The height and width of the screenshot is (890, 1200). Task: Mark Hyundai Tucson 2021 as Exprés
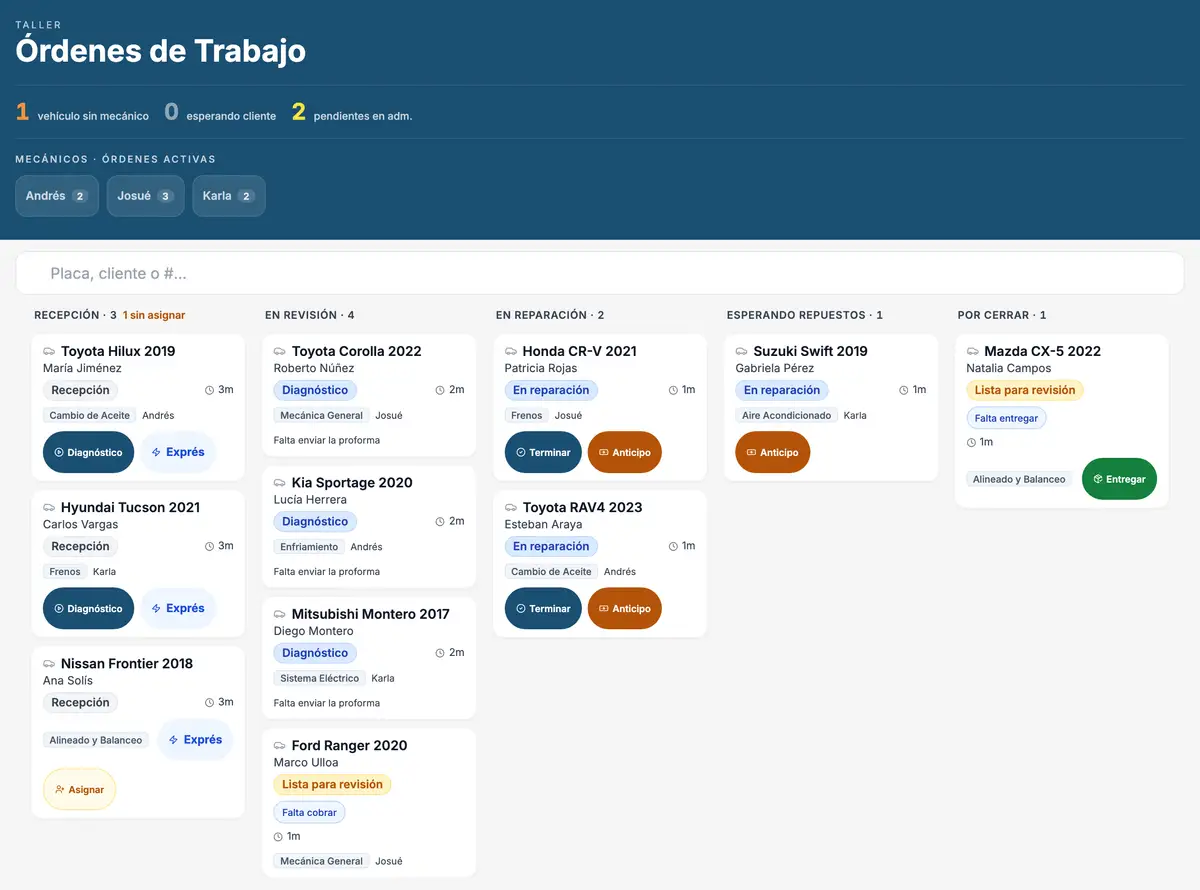click(178, 608)
